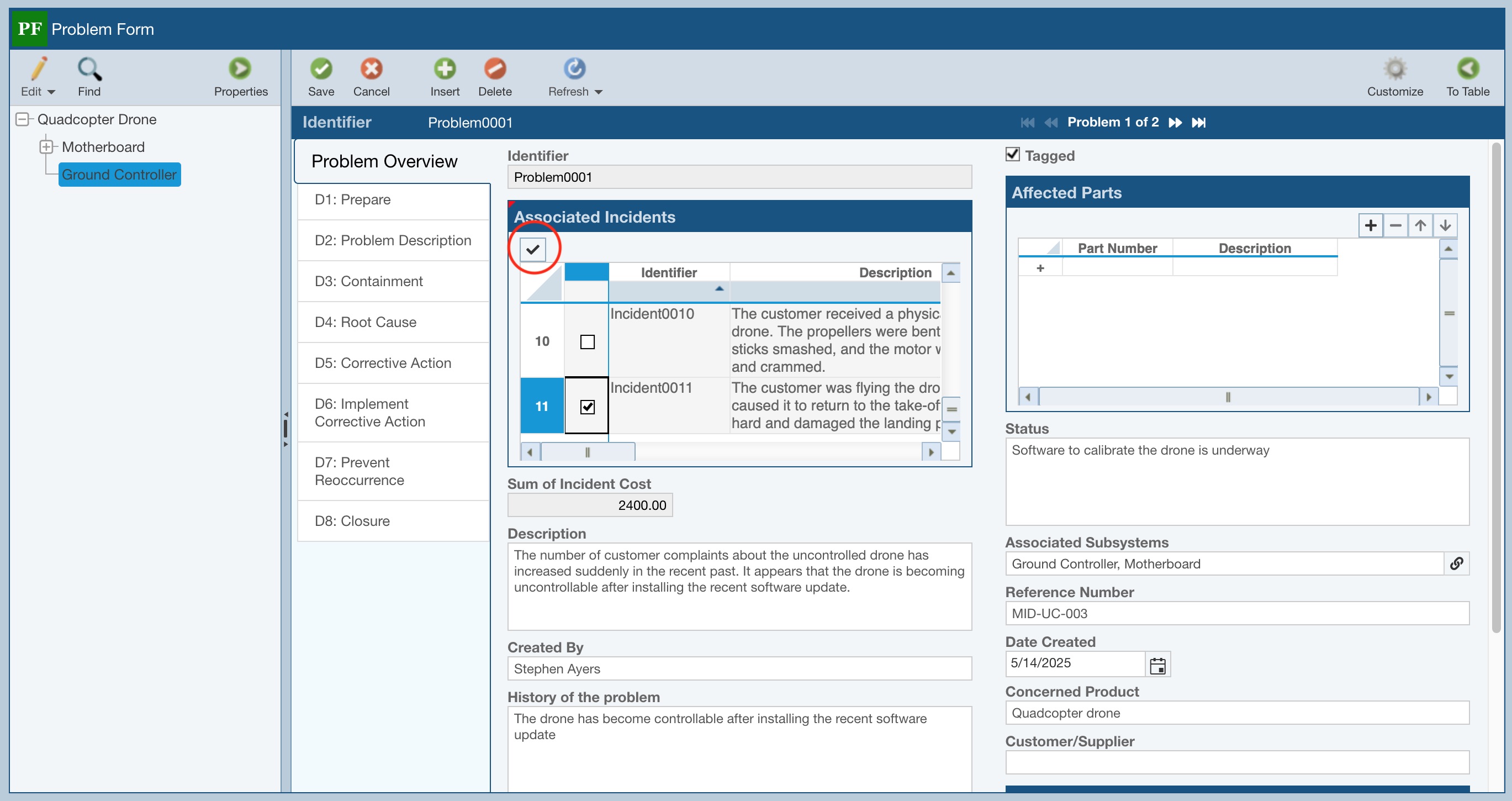Image resolution: width=1512 pixels, height=801 pixels.
Task: Open the Date Created calendar picker
Action: pyautogui.click(x=1157, y=665)
